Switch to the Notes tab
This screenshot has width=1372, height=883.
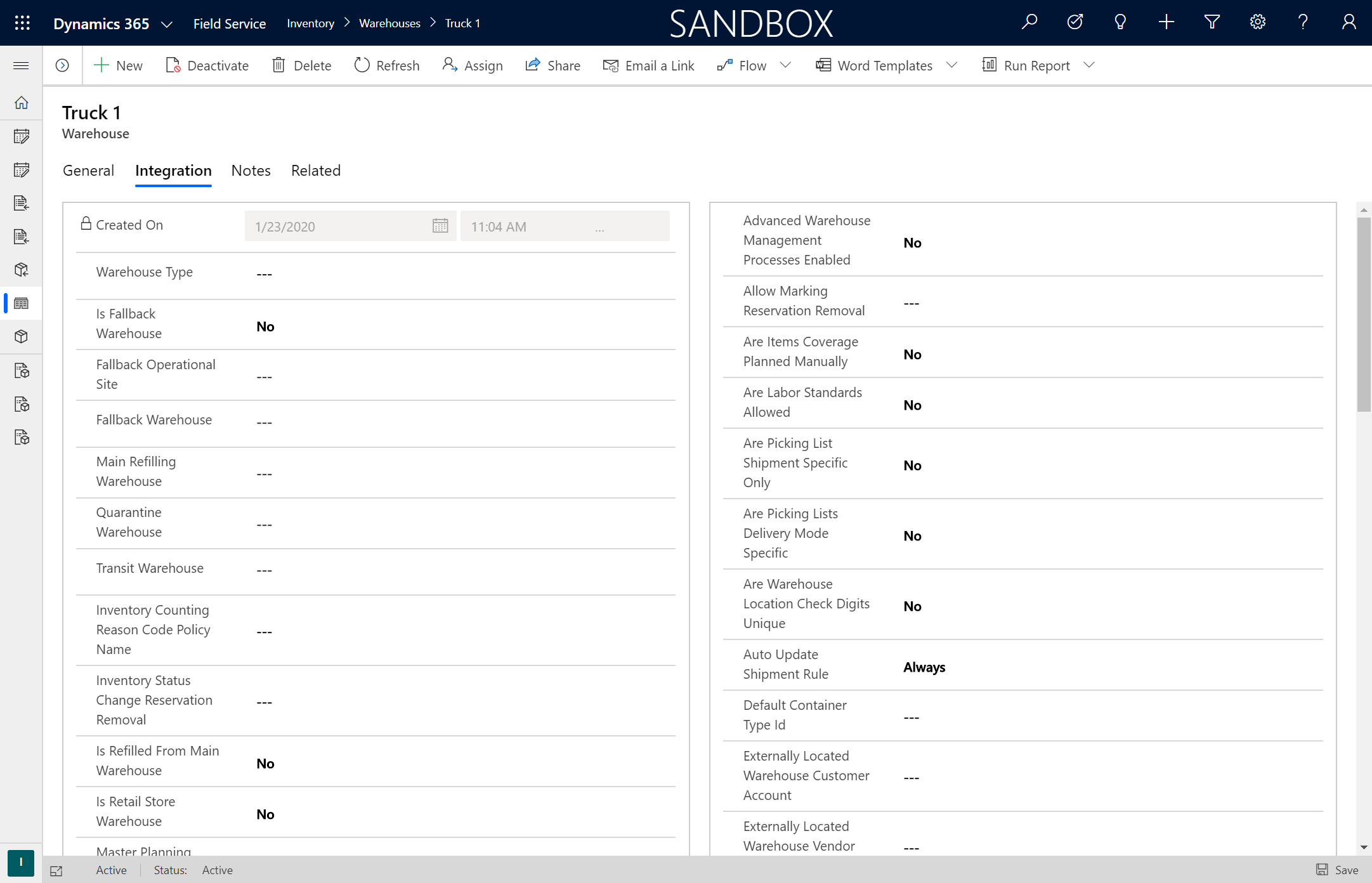point(251,170)
